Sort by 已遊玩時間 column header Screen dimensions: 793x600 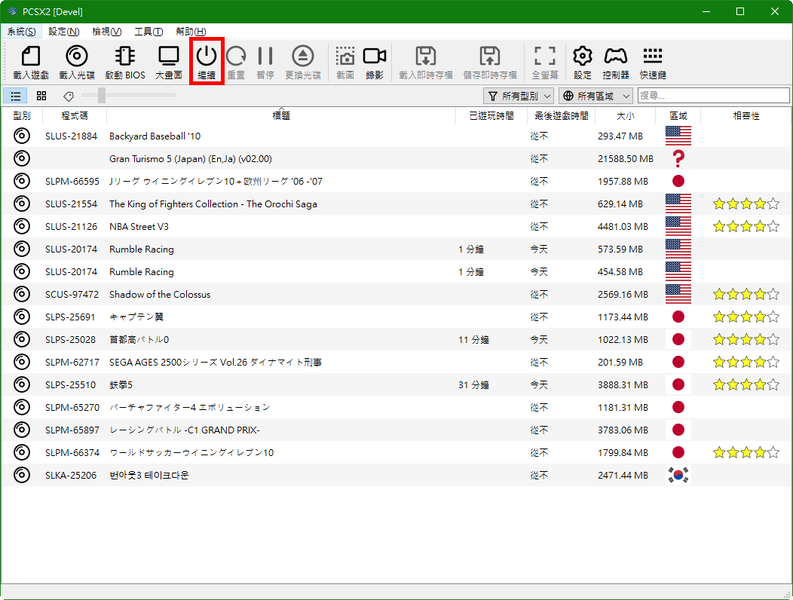[x=491, y=116]
